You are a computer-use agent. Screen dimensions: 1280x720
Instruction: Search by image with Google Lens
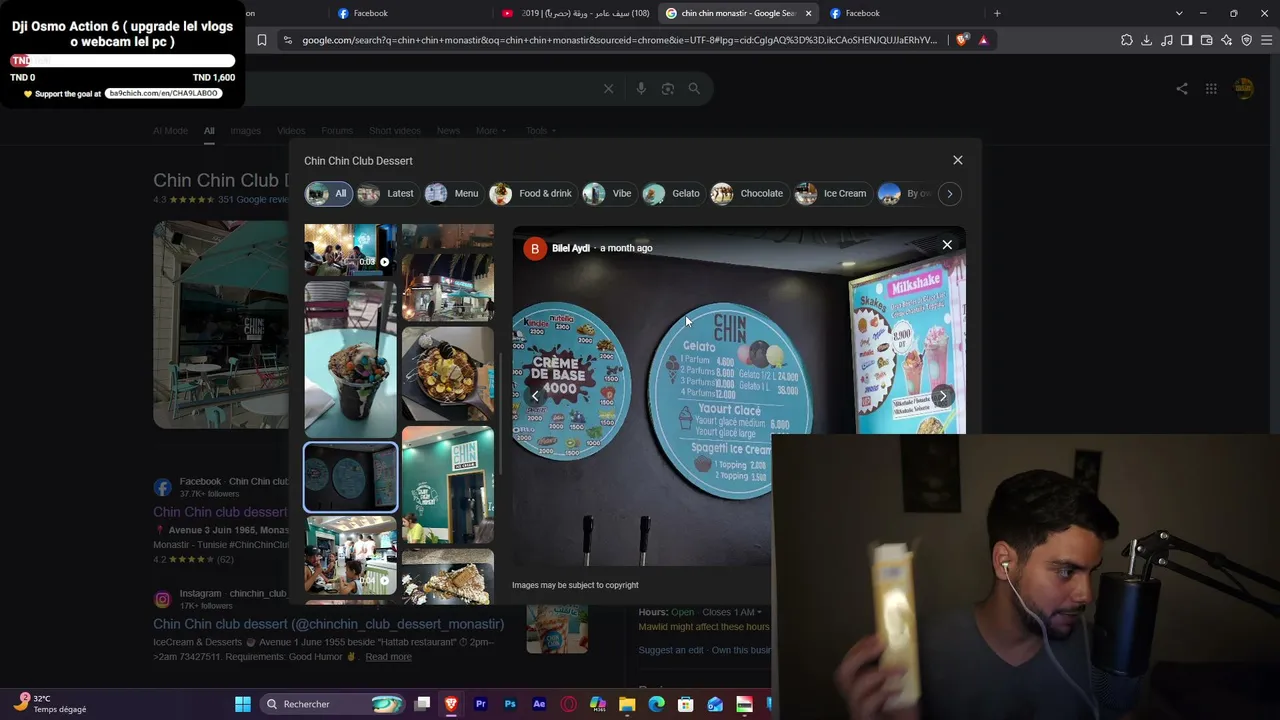(668, 89)
